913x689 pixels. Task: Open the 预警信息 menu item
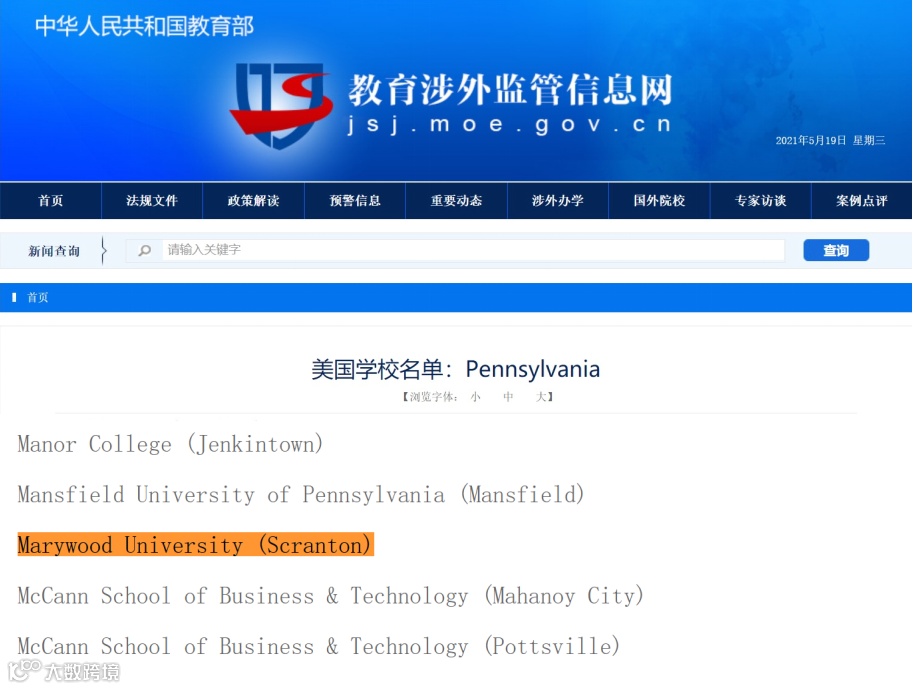(x=355, y=201)
